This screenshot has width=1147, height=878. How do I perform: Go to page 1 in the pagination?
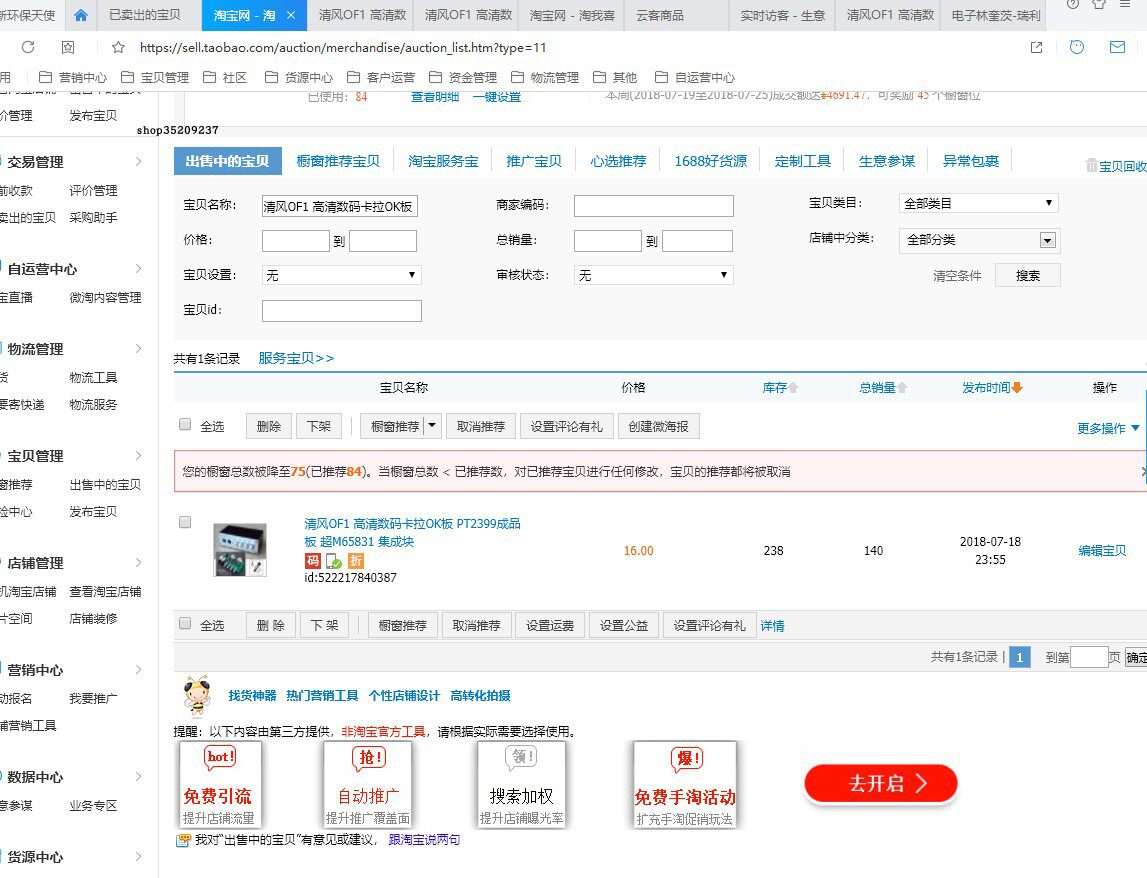click(1020, 657)
